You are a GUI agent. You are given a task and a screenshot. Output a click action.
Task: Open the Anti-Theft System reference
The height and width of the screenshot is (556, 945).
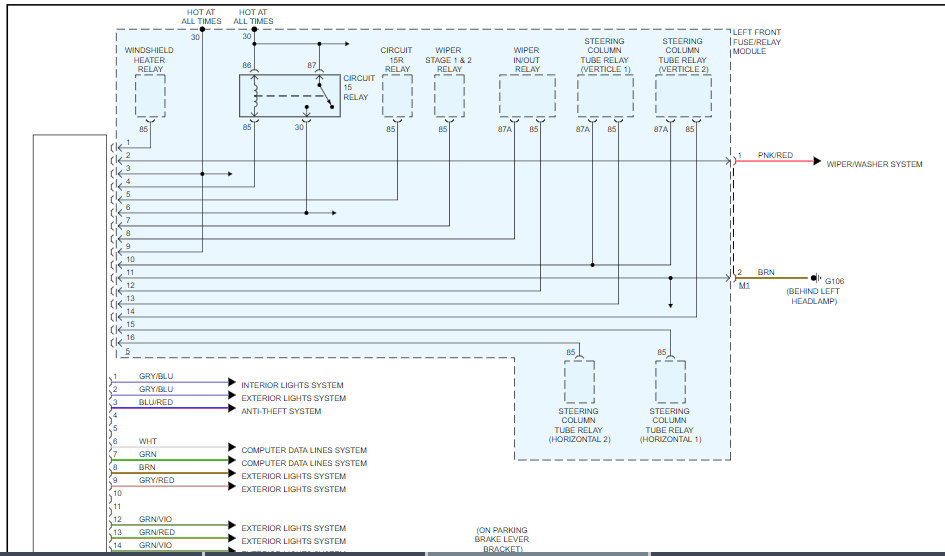pyautogui.click(x=281, y=411)
